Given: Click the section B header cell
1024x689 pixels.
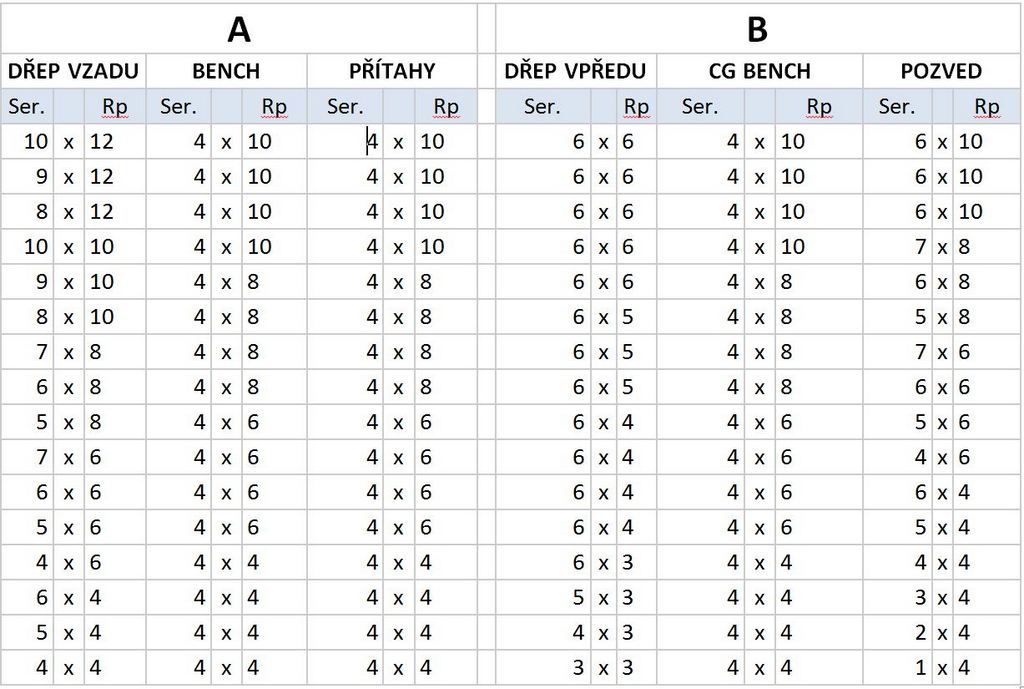Looking at the screenshot, I should point(758,29).
